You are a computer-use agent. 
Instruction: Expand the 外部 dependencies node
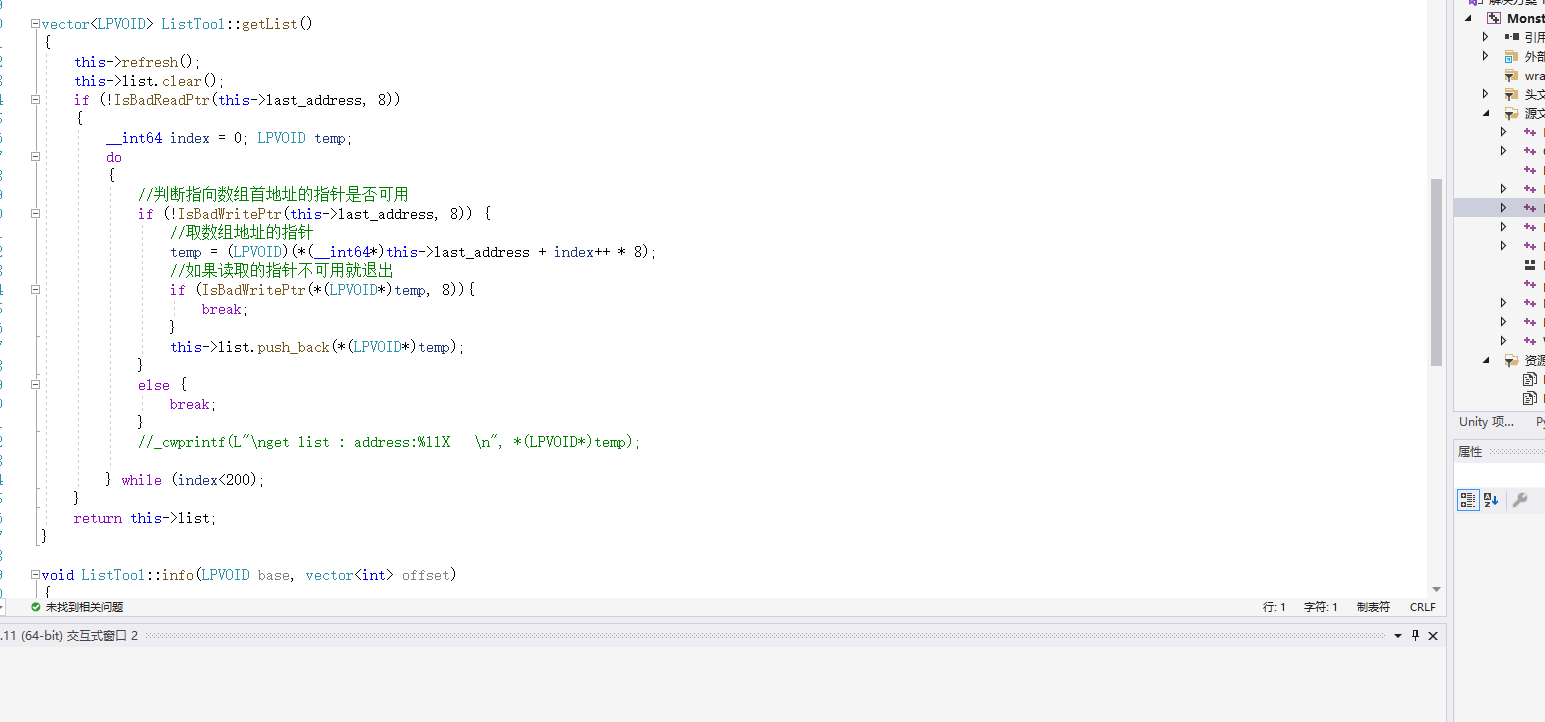pyautogui.click(x=1486, y=56)
